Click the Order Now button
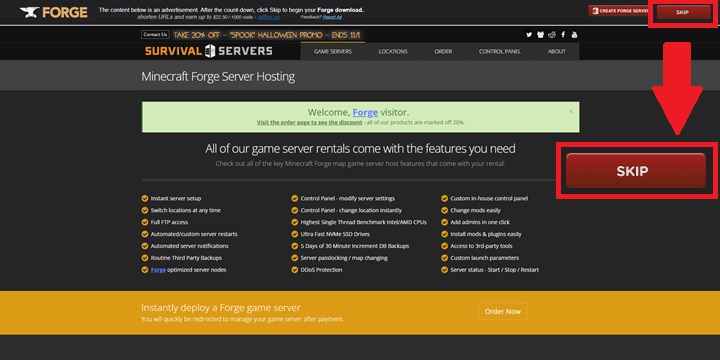Viewport: 720px width, 360px height. (503, 311)
